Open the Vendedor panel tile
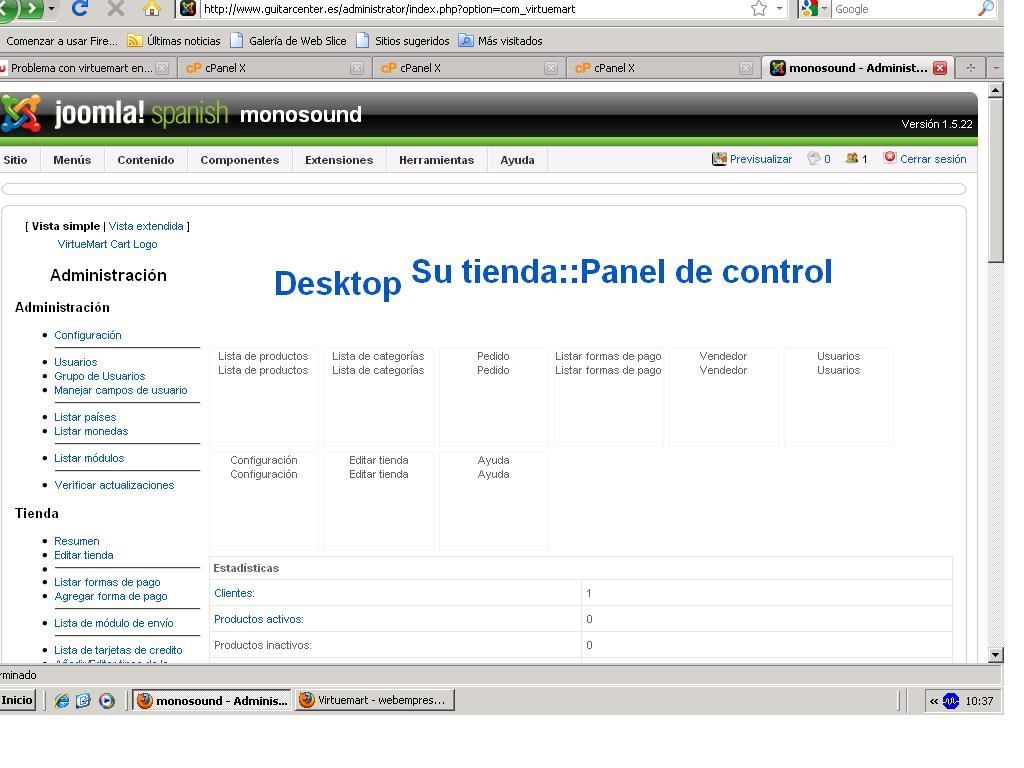Screen dimensions: 1024x768 click(x=723, y=396)
